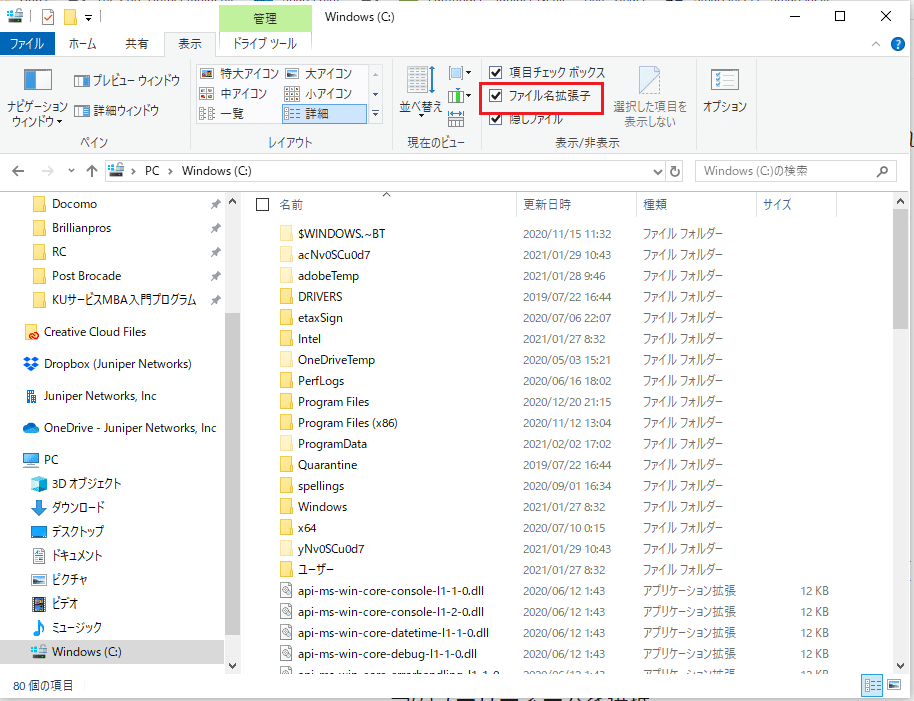Screen dimensions: 914x701
Task: Select Extra large icons (特大アイコン) layout
Action: (240, 73)
